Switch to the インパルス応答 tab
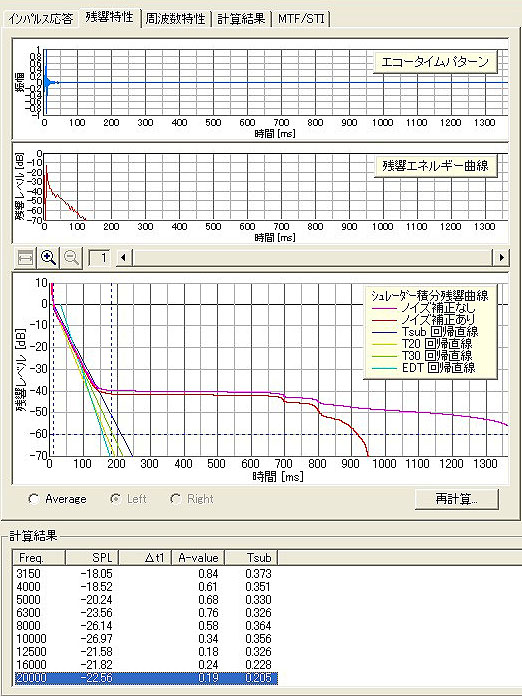This screenshot has height=697, width=522. (40, 19)
